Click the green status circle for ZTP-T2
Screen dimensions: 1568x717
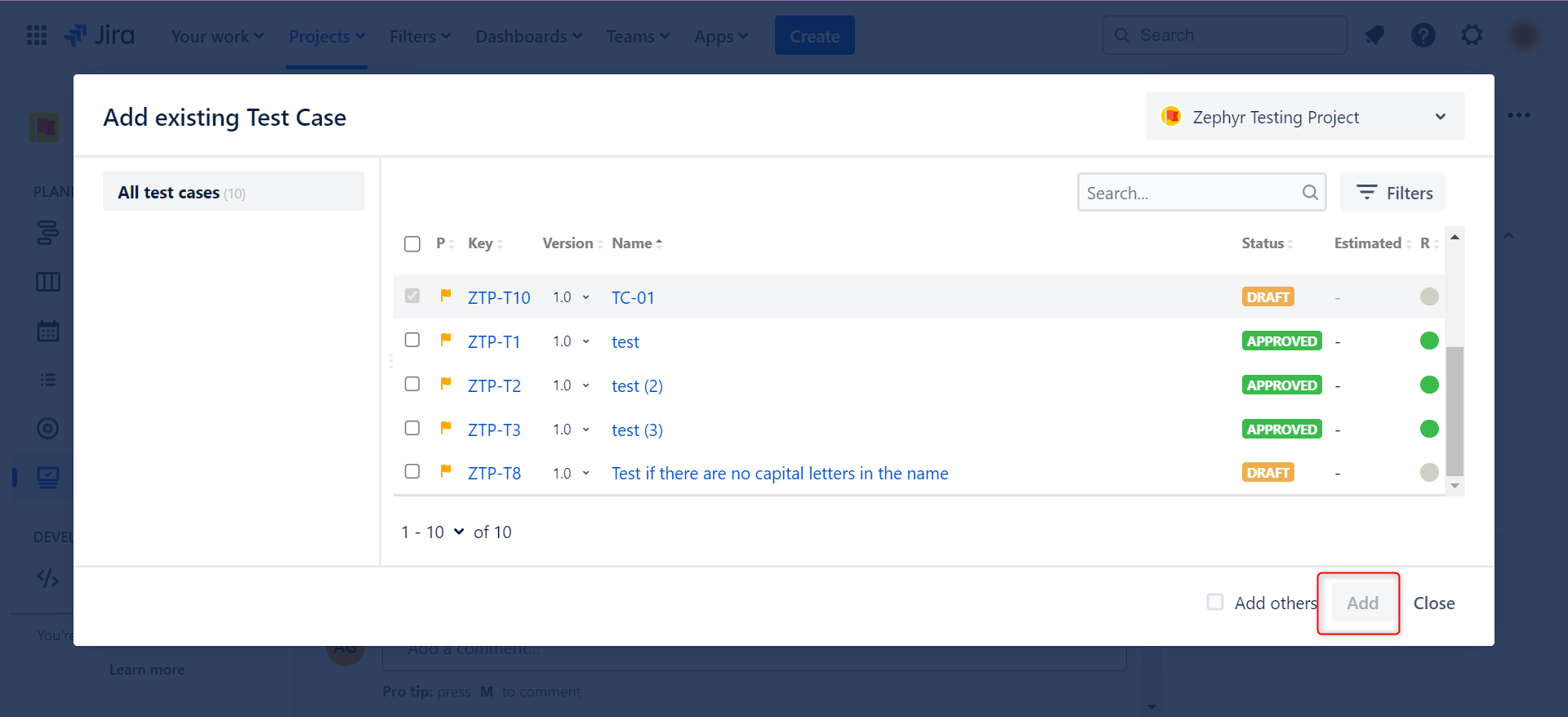1428,385
